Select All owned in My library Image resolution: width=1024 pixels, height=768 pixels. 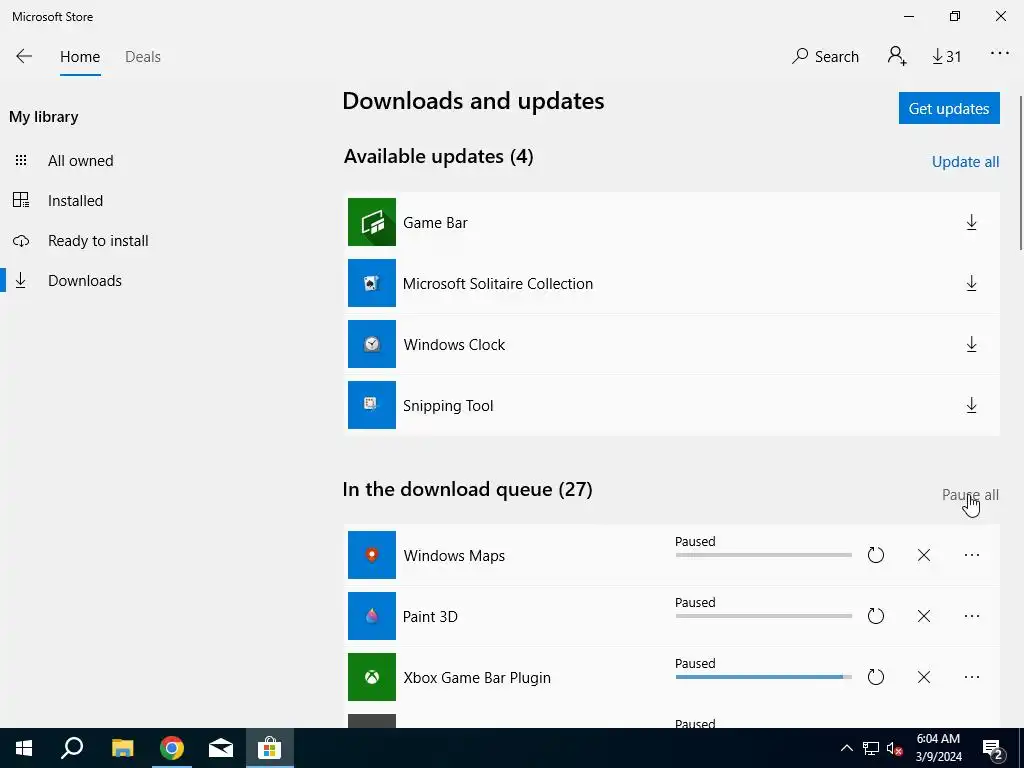80,161
